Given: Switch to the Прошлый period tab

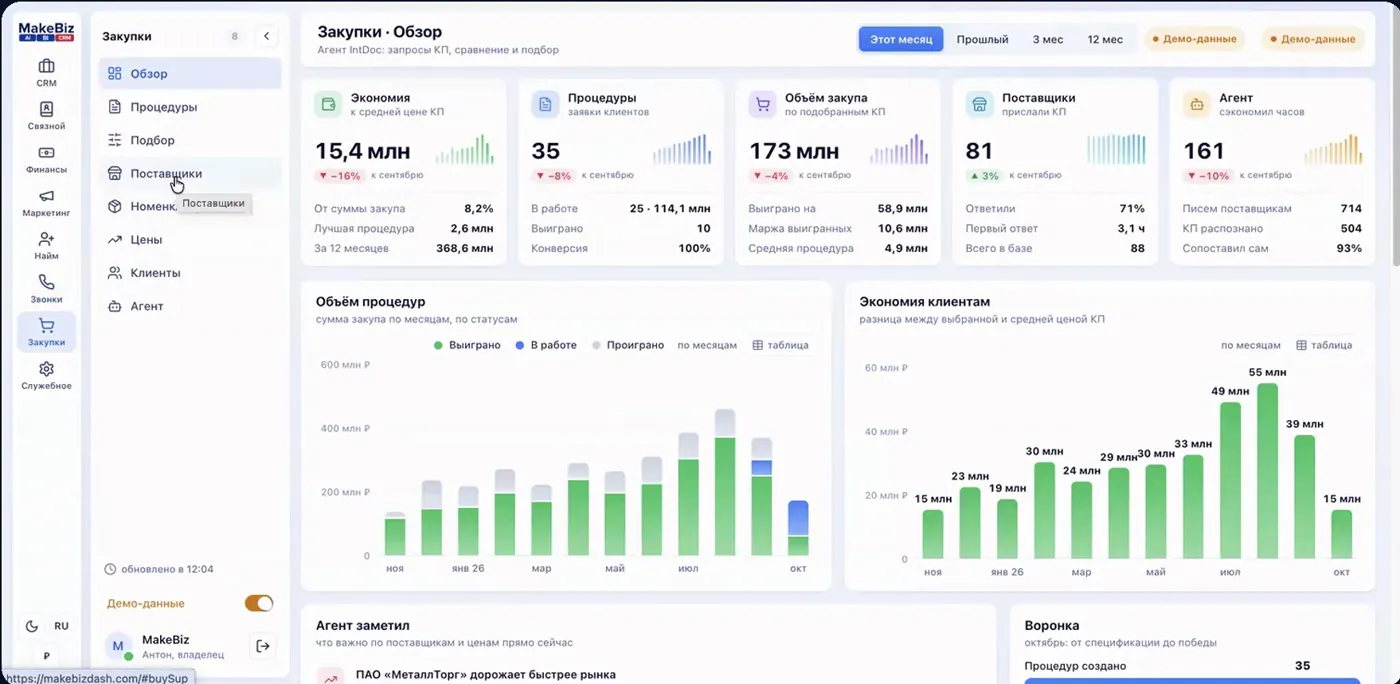Looking at the screenshot, I should point(982,39).
